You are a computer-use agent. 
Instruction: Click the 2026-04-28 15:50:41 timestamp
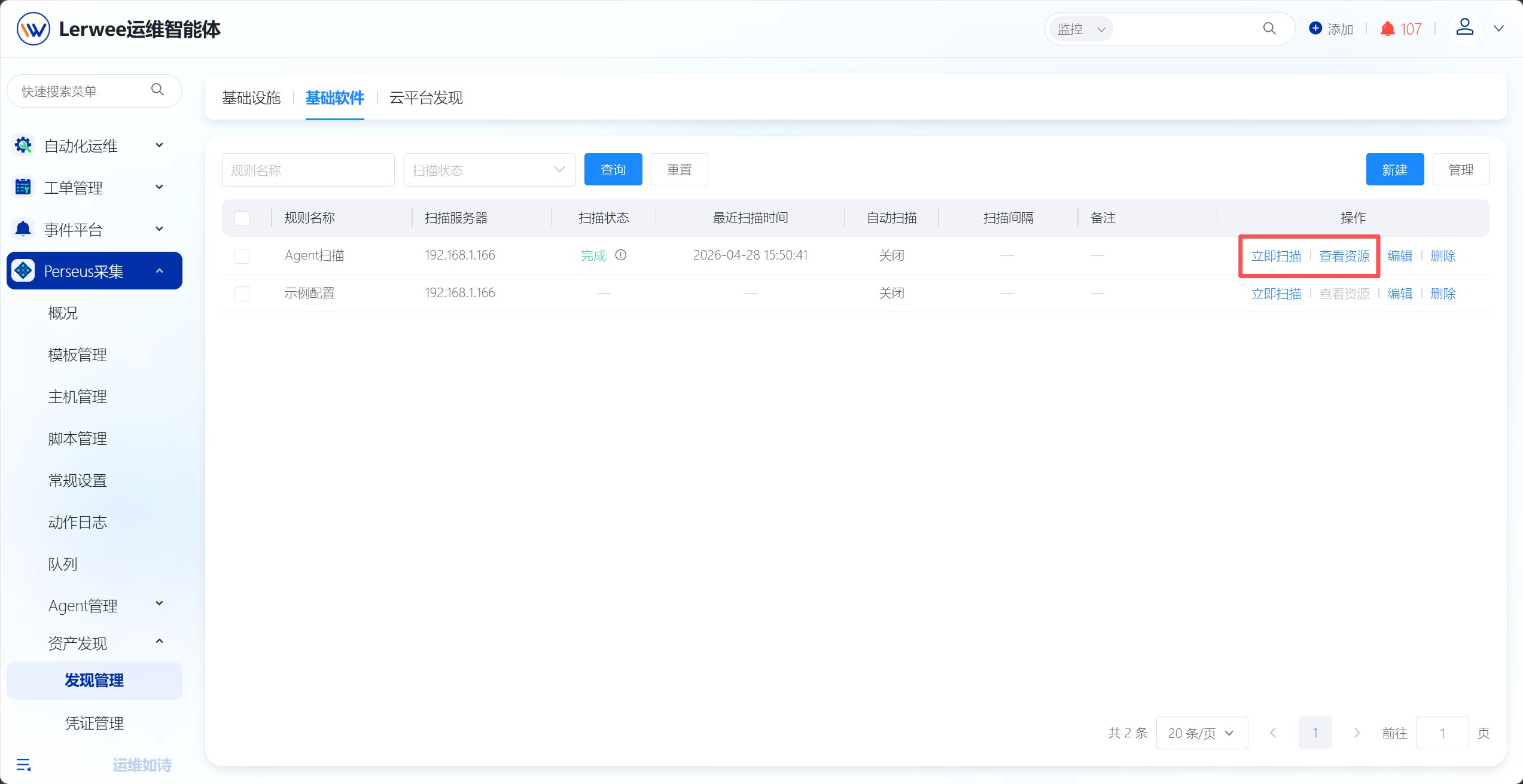click(x=750, y=255)
